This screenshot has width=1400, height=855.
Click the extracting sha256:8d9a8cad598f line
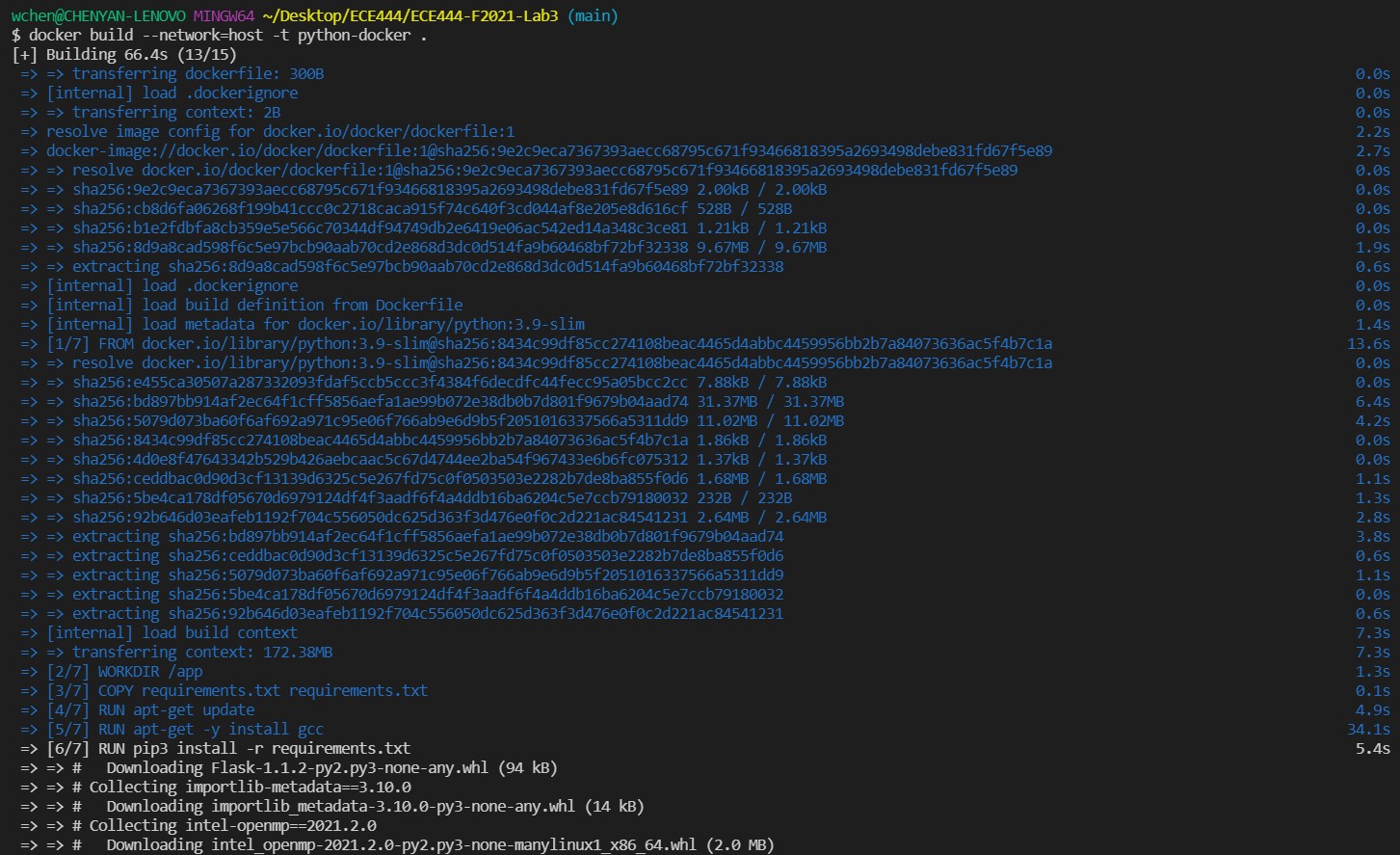(x=401, y=267)
